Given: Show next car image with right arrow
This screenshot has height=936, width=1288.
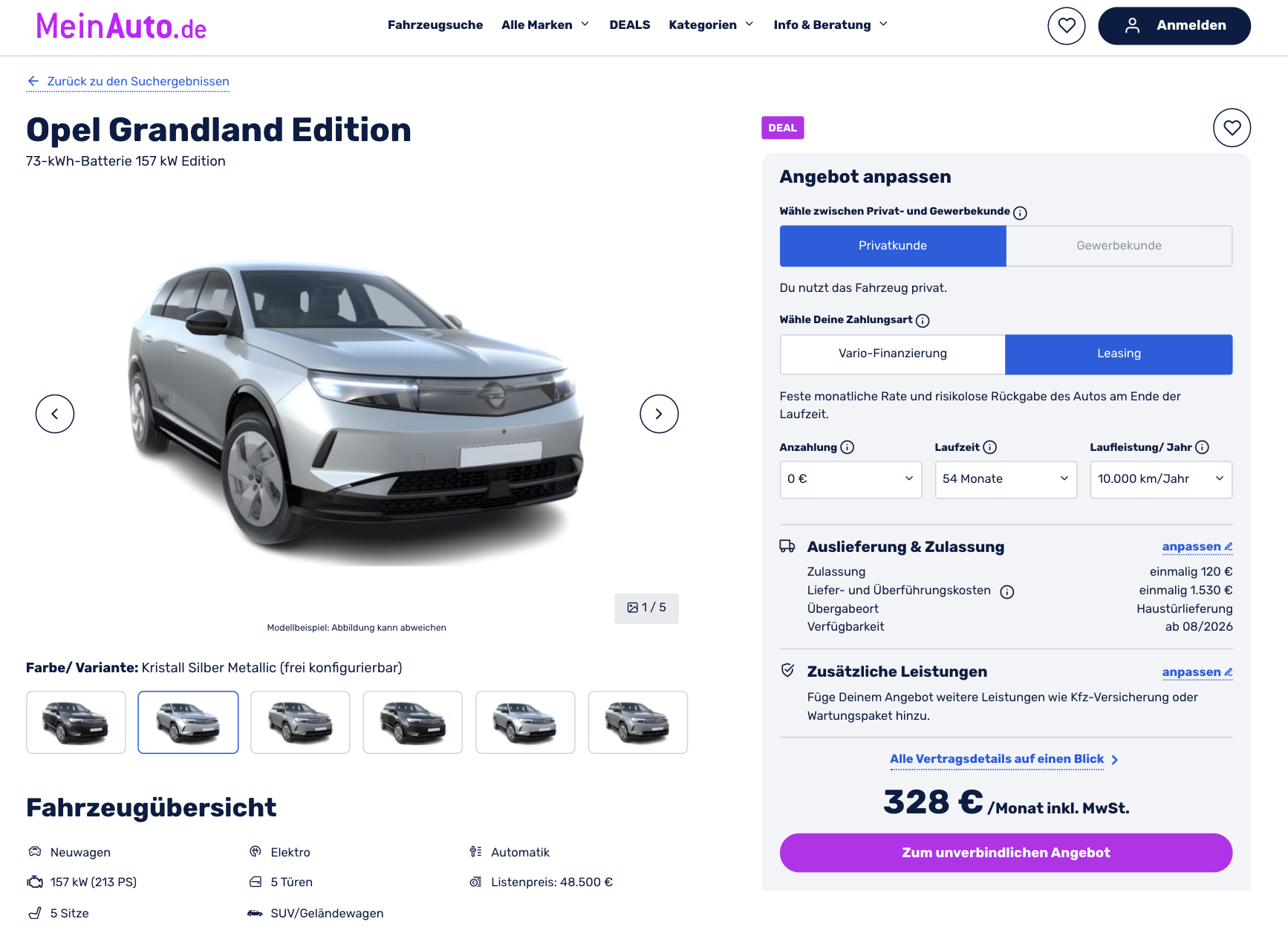Looking at the screenshot, I should click(659, 414).
